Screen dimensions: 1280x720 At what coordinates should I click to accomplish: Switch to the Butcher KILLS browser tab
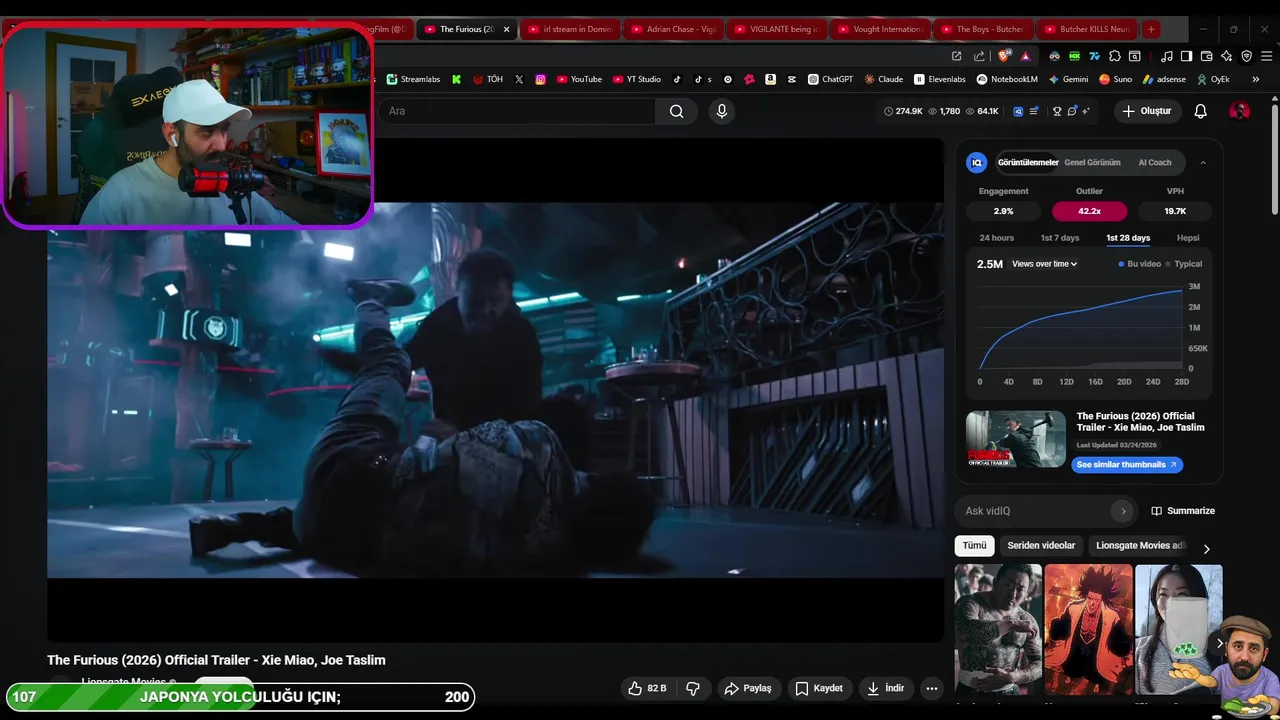pos(1086,29)
